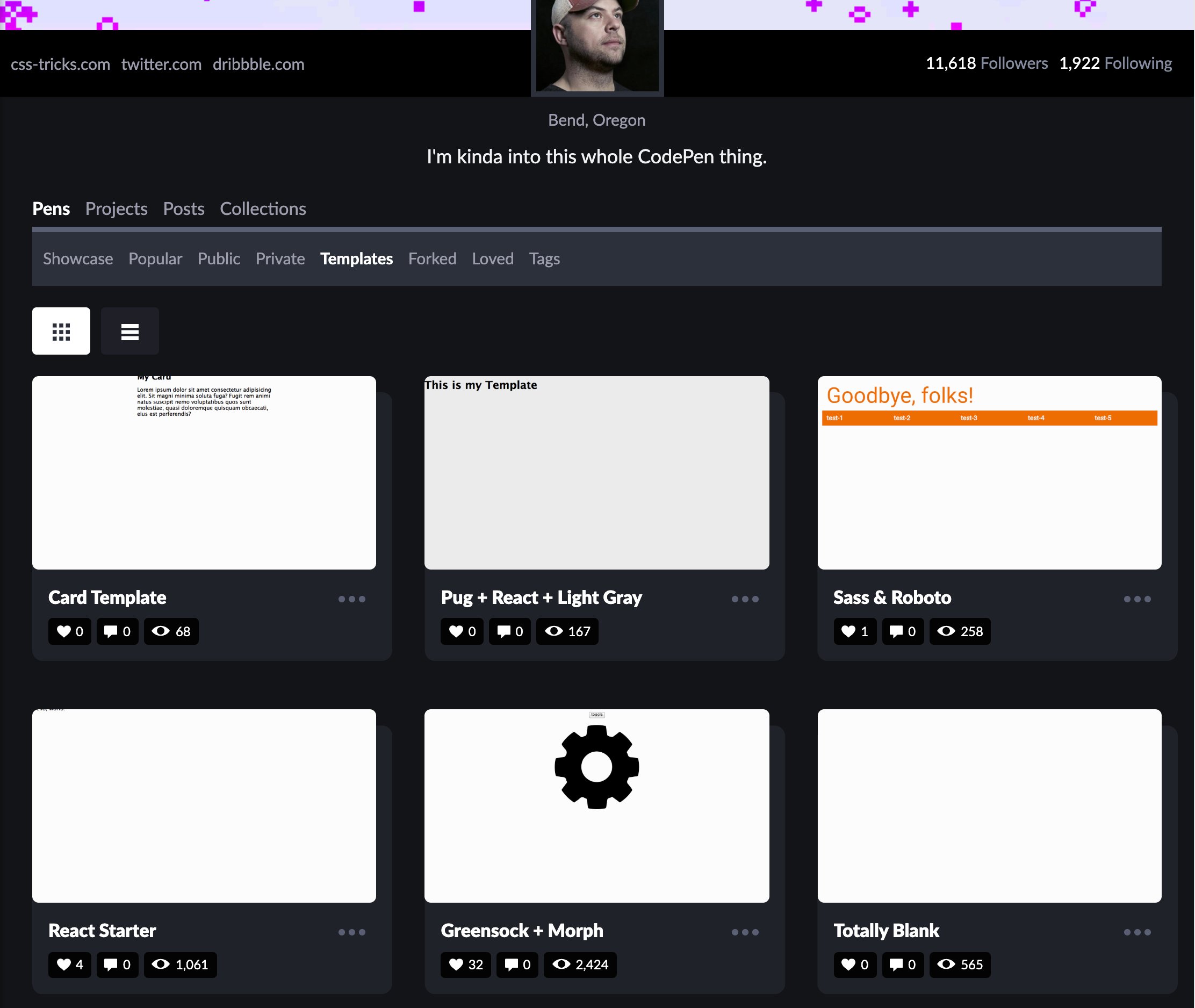Click the 'I'm kinda into this whole CodePen thing.' bio
The height and width of the screenshot is (1008, 1195).
596,156
